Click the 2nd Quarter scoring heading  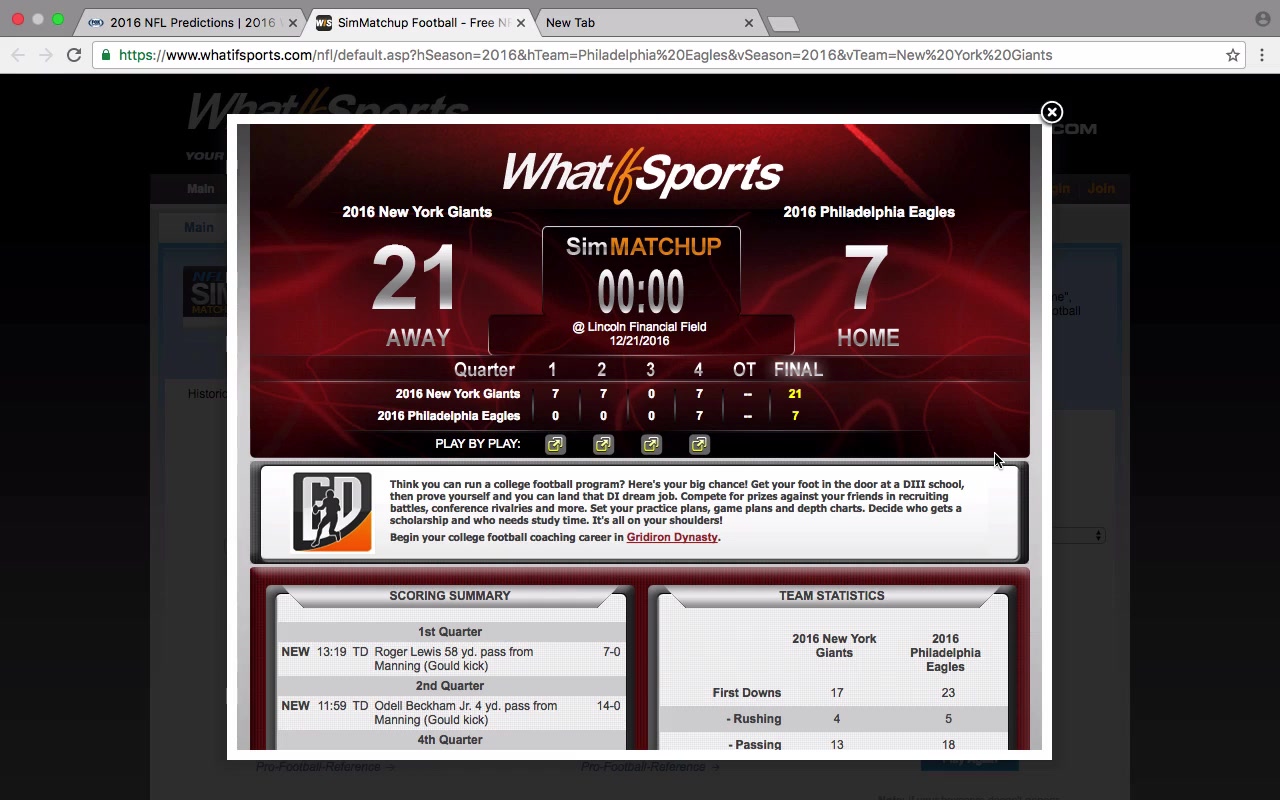[x=450, y=686]
